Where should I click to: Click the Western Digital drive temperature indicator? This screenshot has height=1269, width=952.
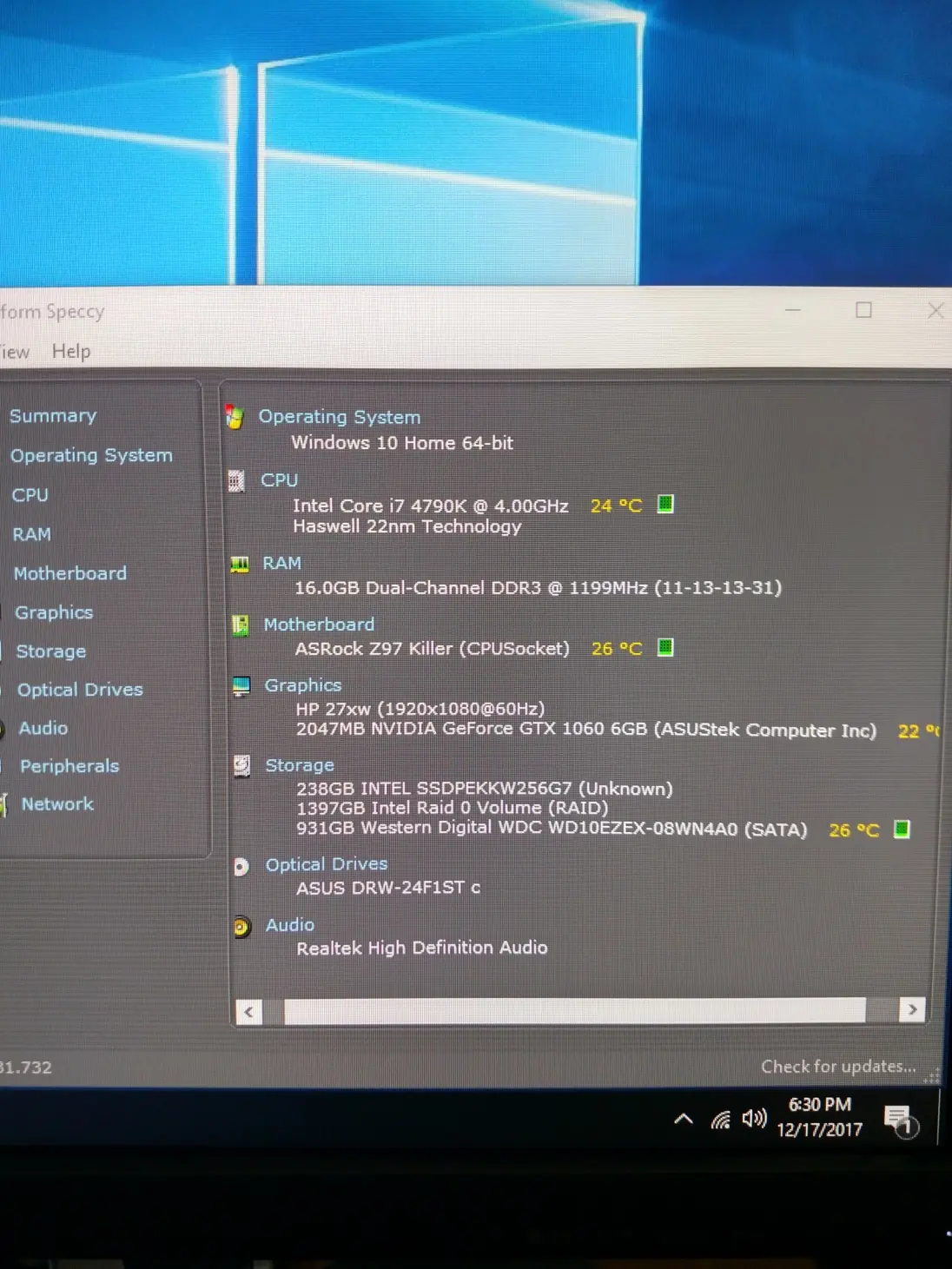coord(902,829)
